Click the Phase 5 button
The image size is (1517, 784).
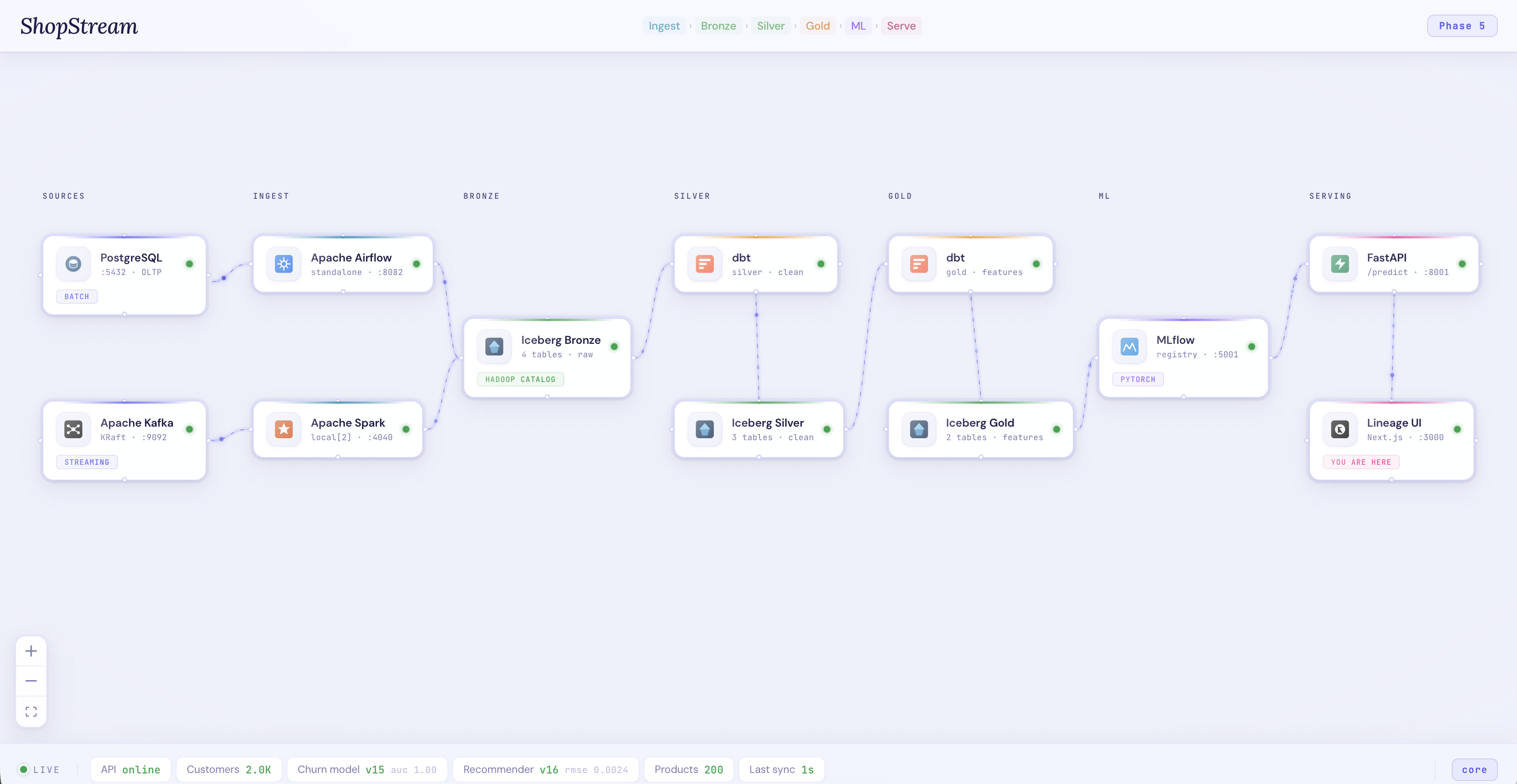[1462, 26]
